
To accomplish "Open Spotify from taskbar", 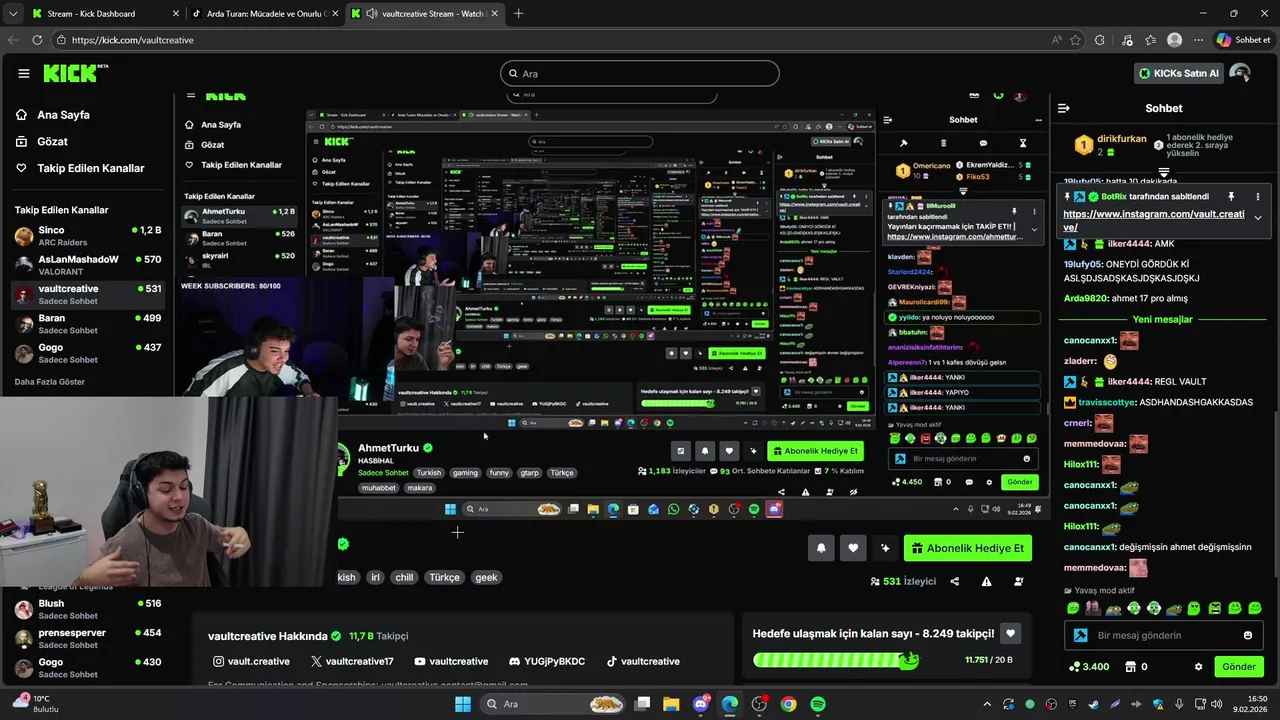I will [x=818, y=704].
